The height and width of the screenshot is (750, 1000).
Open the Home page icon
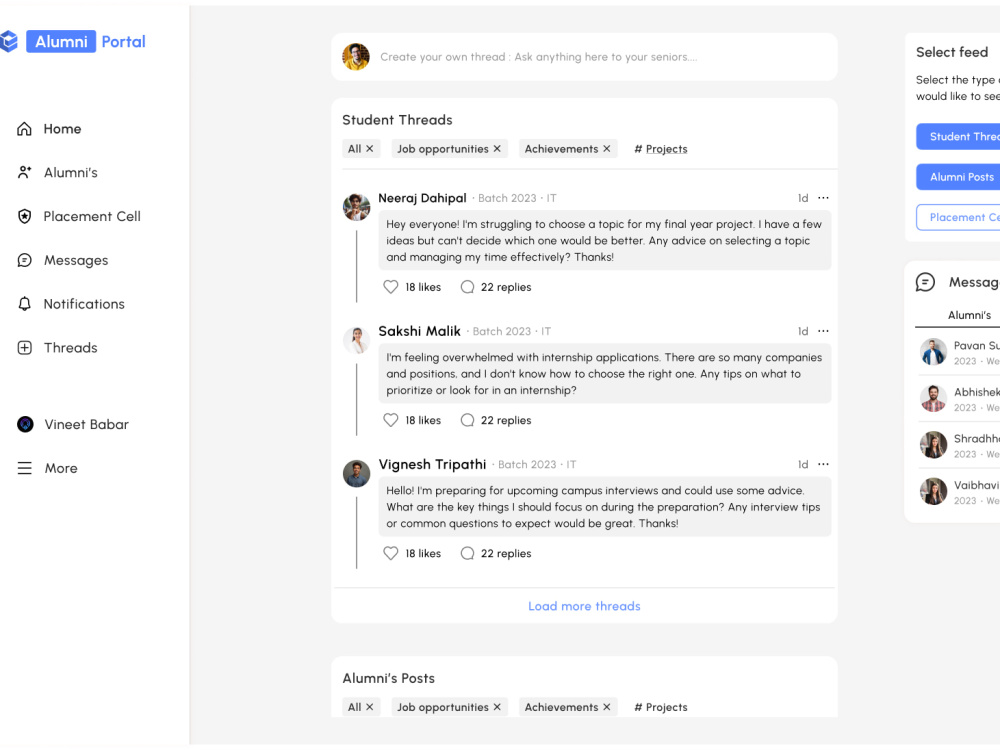click(x=24, y=129)
